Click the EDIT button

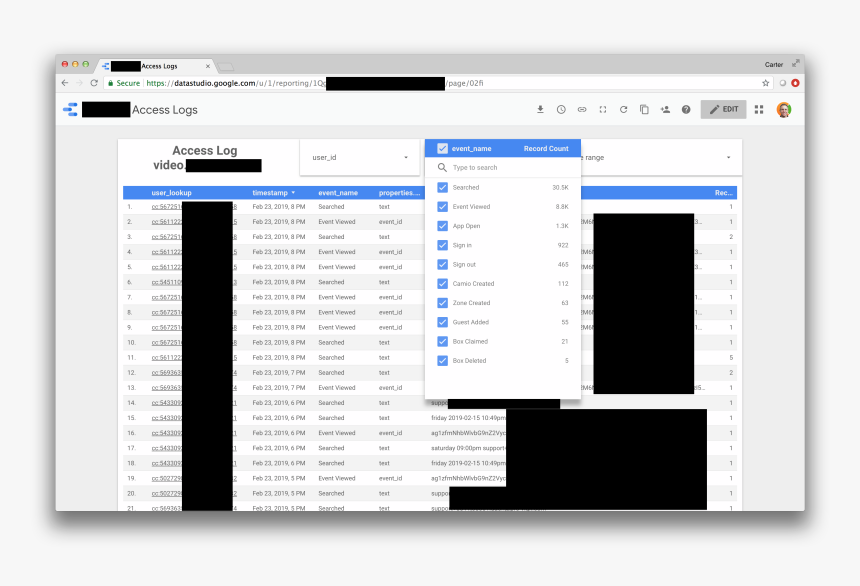point(723,110)
